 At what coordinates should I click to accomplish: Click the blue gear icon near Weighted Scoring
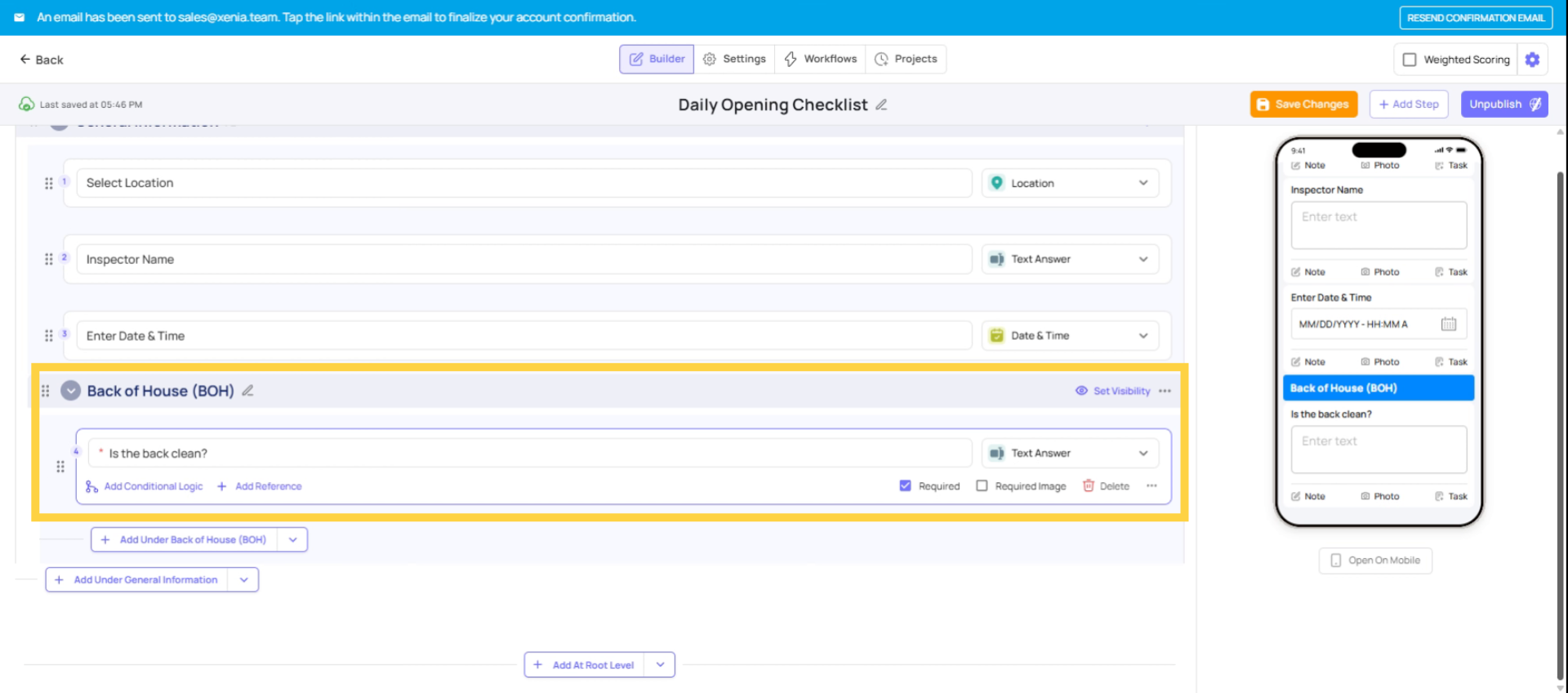1532,60
